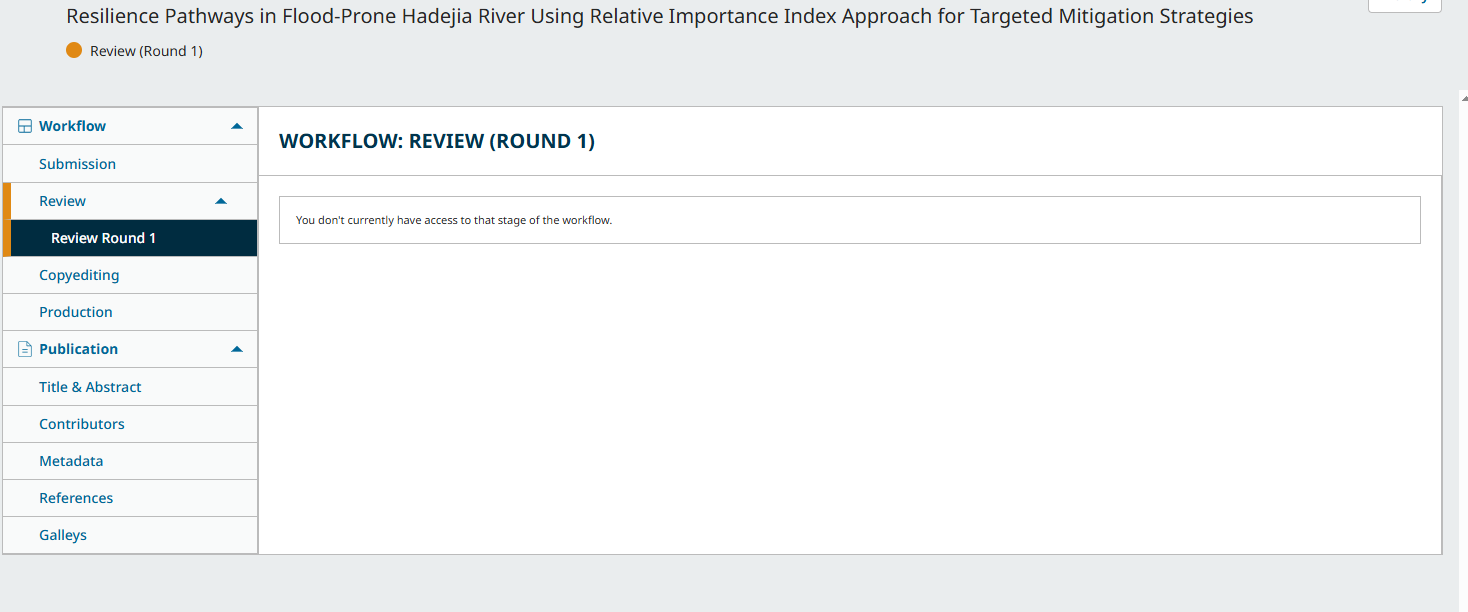Select Review Round 1 in the sidebar
This screenshot has width=1468, height=612.
tap(103, 238)
